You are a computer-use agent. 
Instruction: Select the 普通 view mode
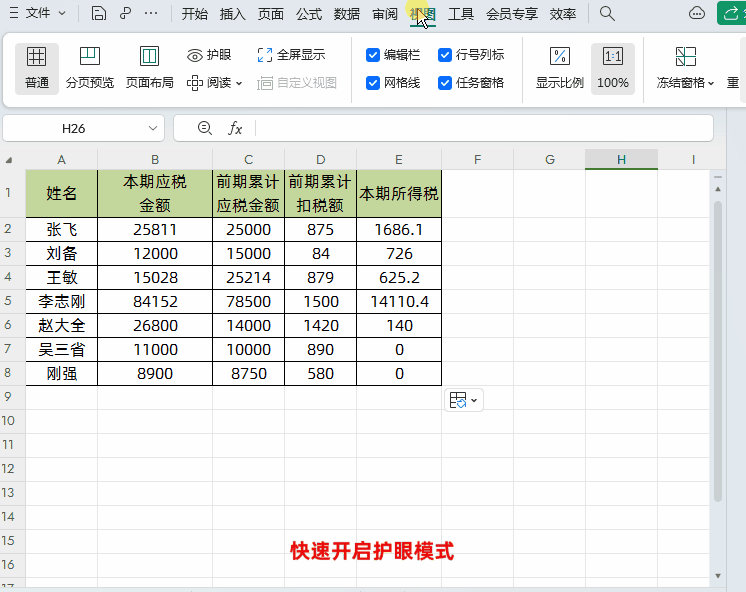[37, 69]
